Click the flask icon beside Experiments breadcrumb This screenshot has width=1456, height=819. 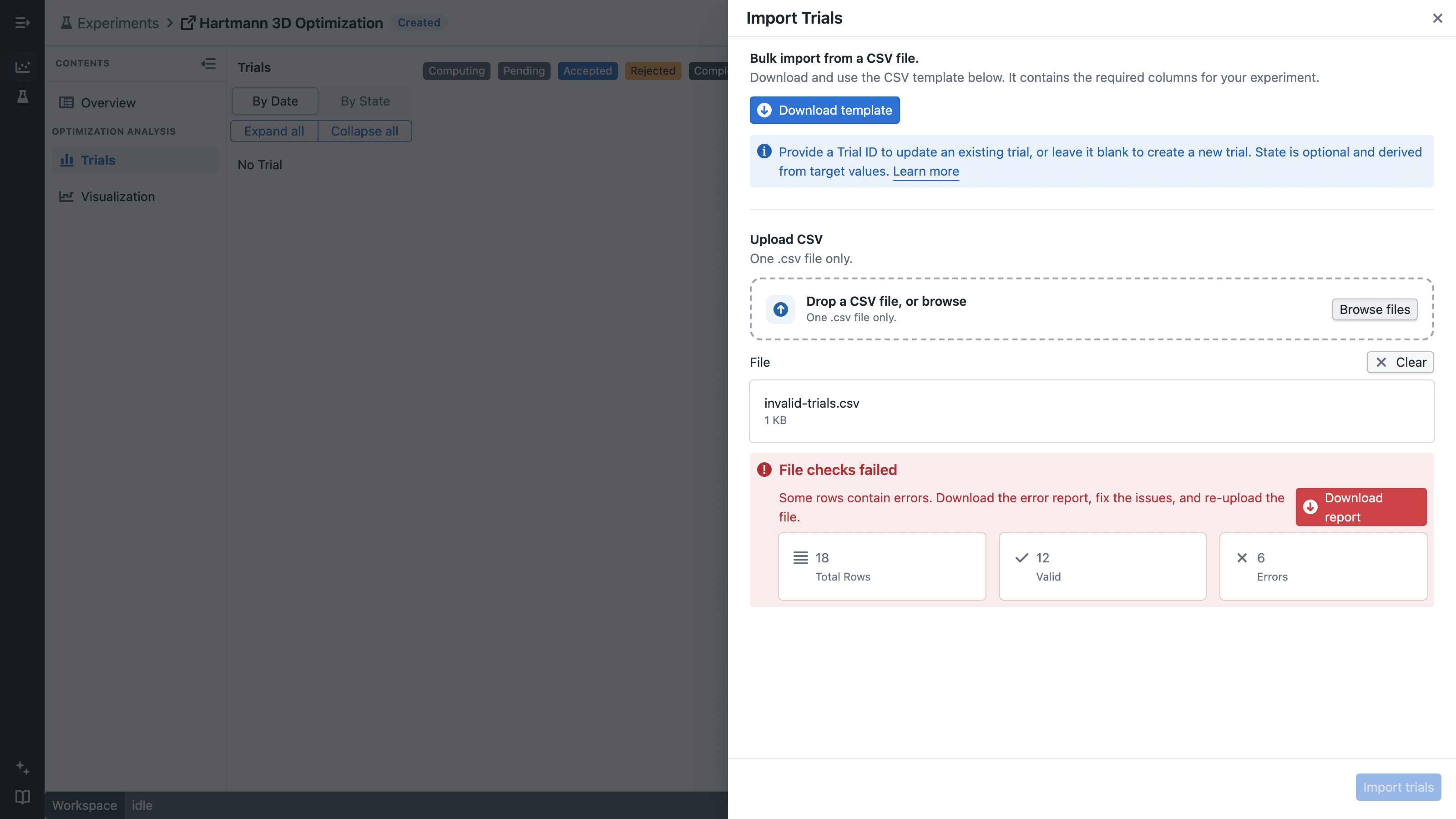(66, 23)
